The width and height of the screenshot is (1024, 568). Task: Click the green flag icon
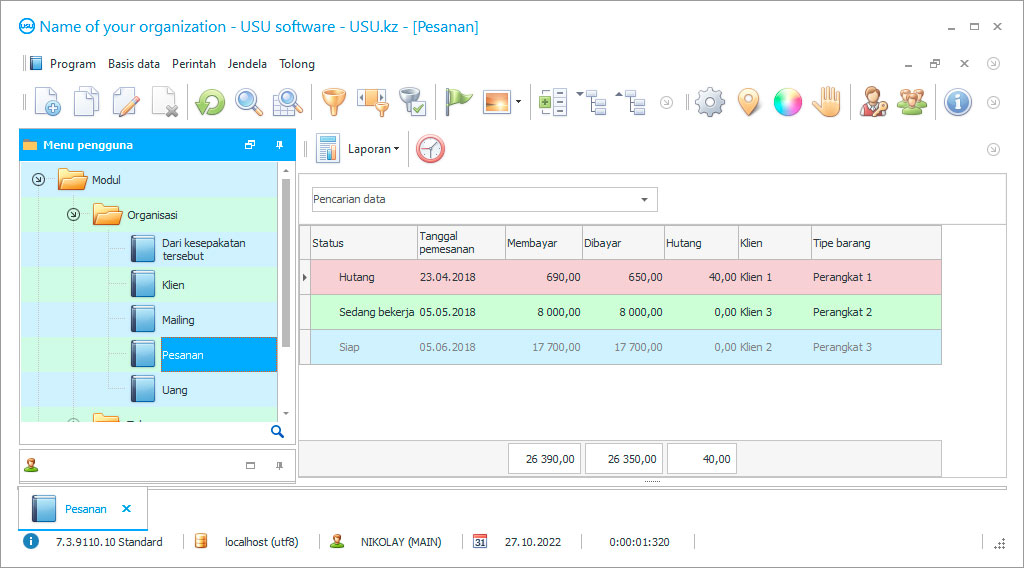tap(458, 102)
